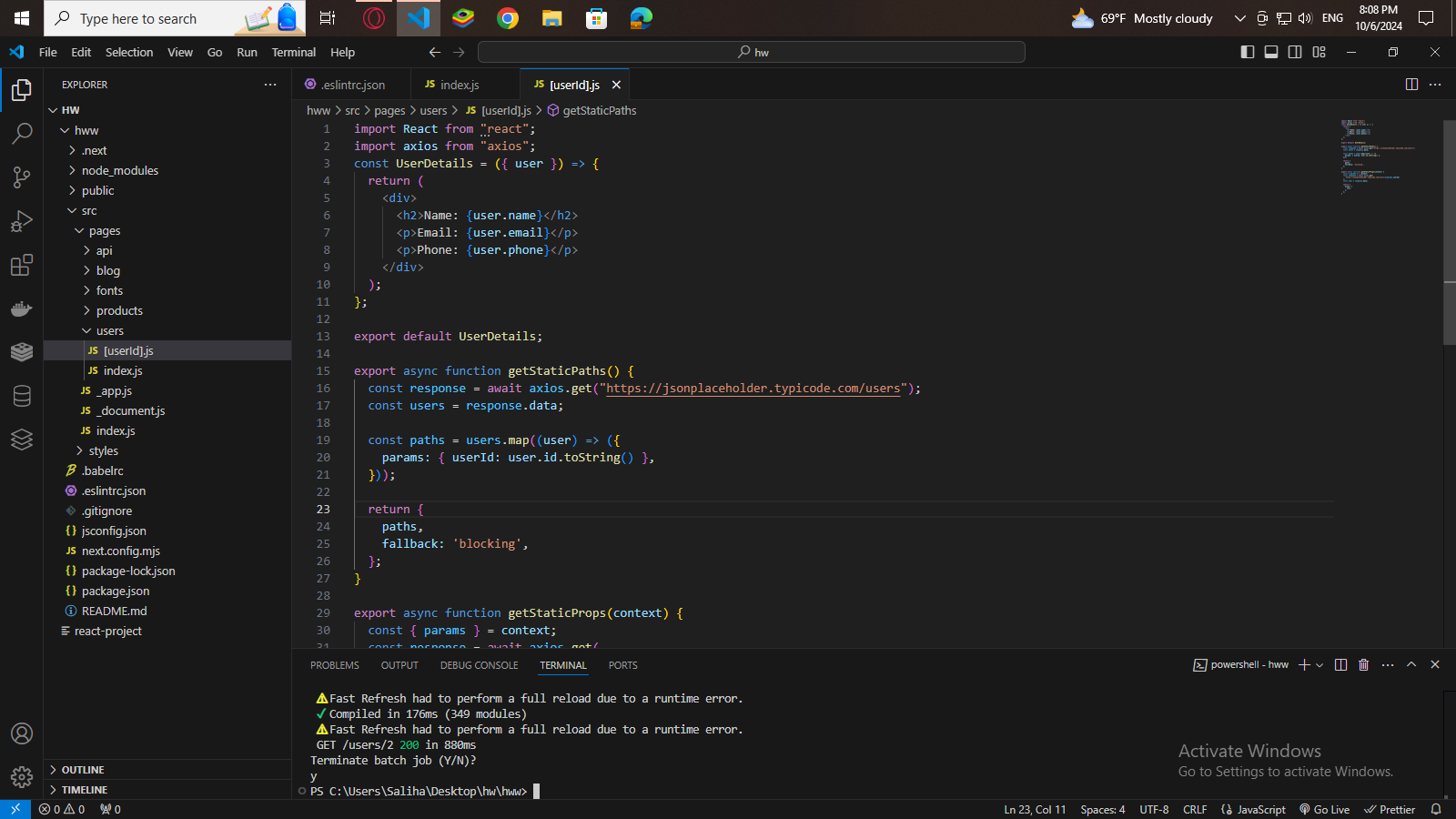Switch to the PROBLEMS tab
The image size is (1456, 819).
[334, 664]
